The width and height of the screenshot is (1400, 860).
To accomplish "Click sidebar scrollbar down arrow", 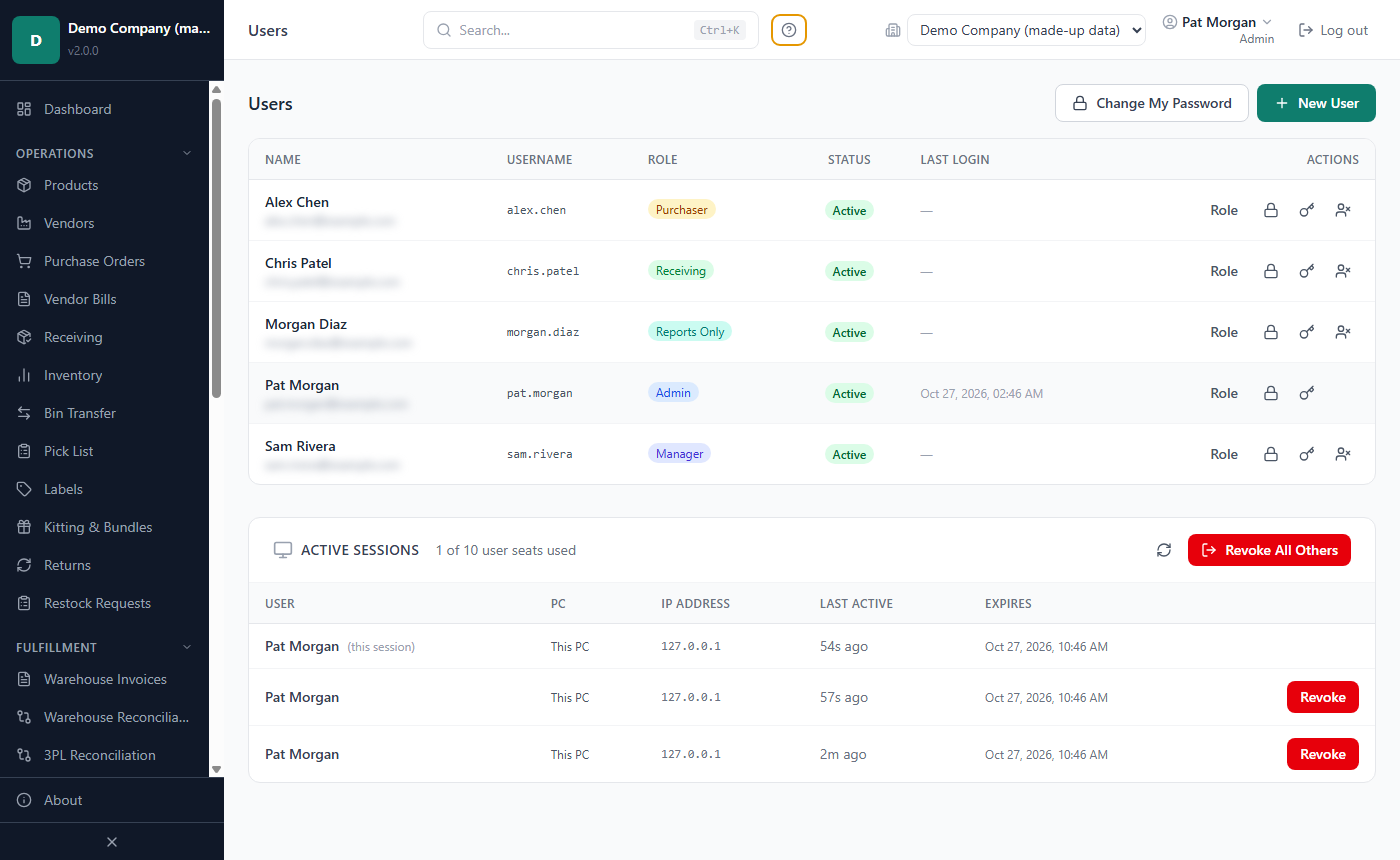I will [216, 769].
